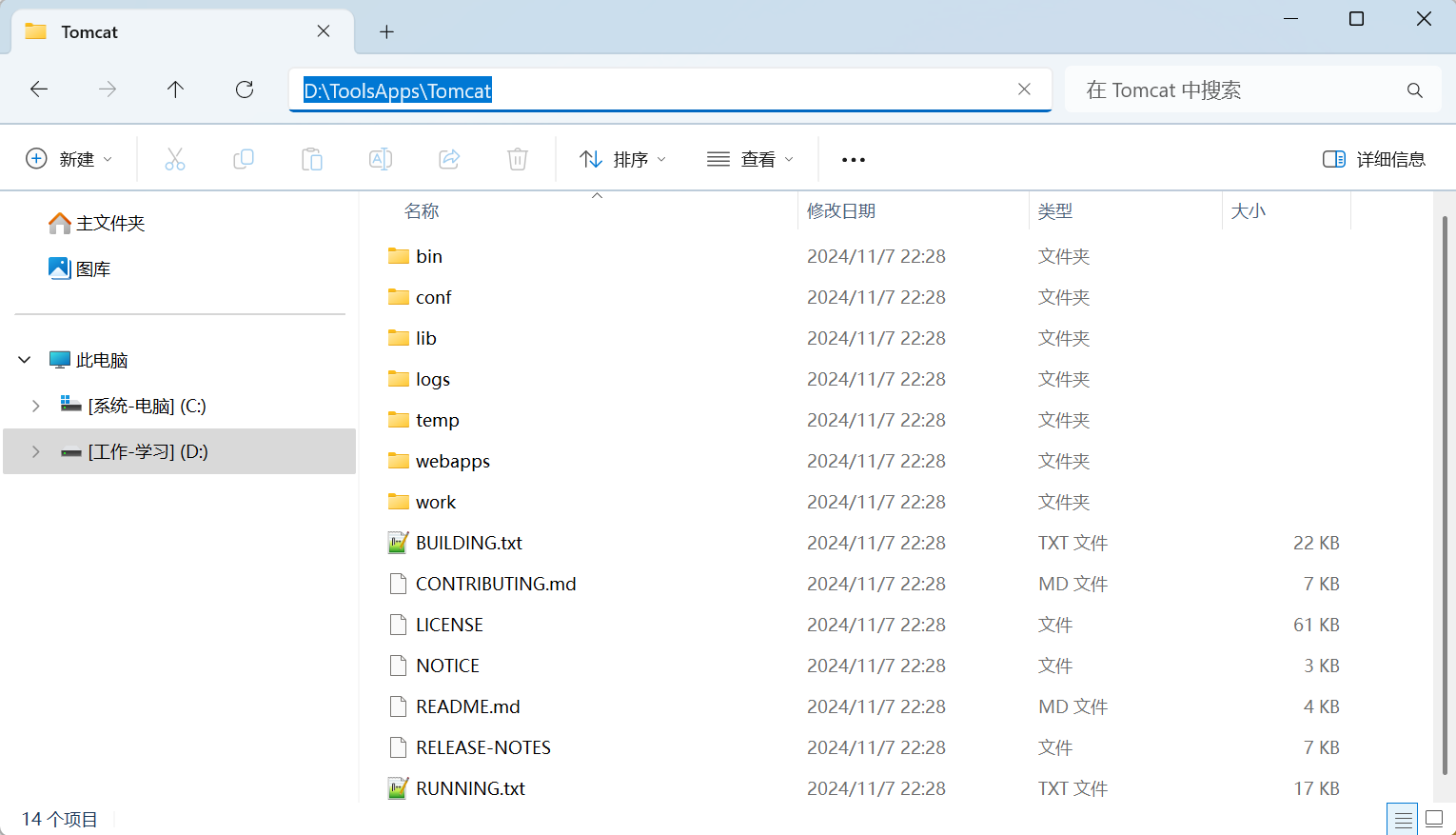Refresh the Tomcat folder view
The width and height of the screenshot is (1456, 835).
point(245,89)
